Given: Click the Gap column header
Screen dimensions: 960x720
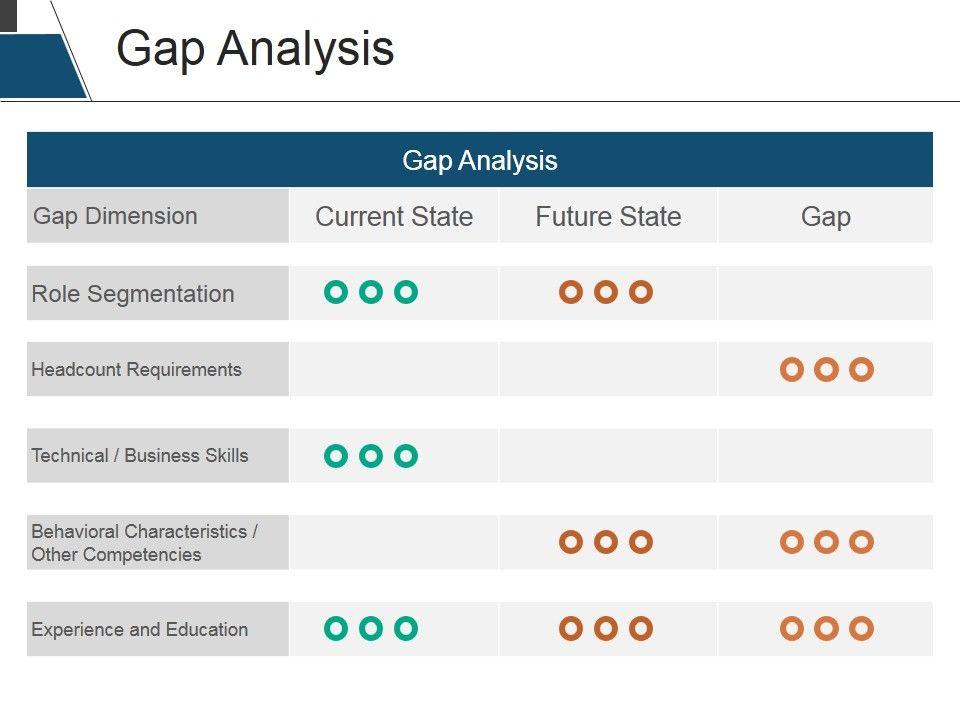Looking at the screenshot, I should pos(826,217).
